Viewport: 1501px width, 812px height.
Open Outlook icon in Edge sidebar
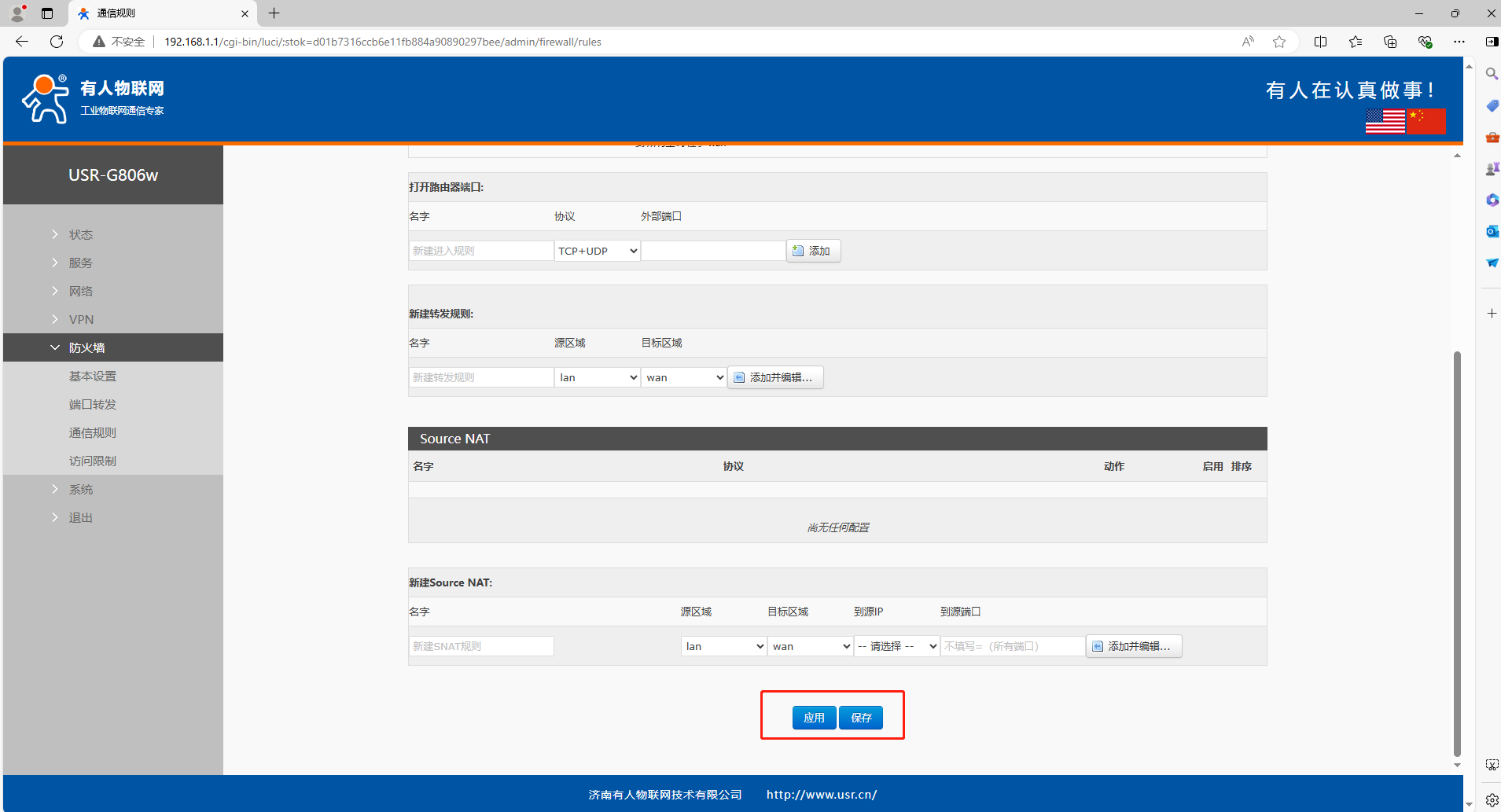coord(1491,231)
